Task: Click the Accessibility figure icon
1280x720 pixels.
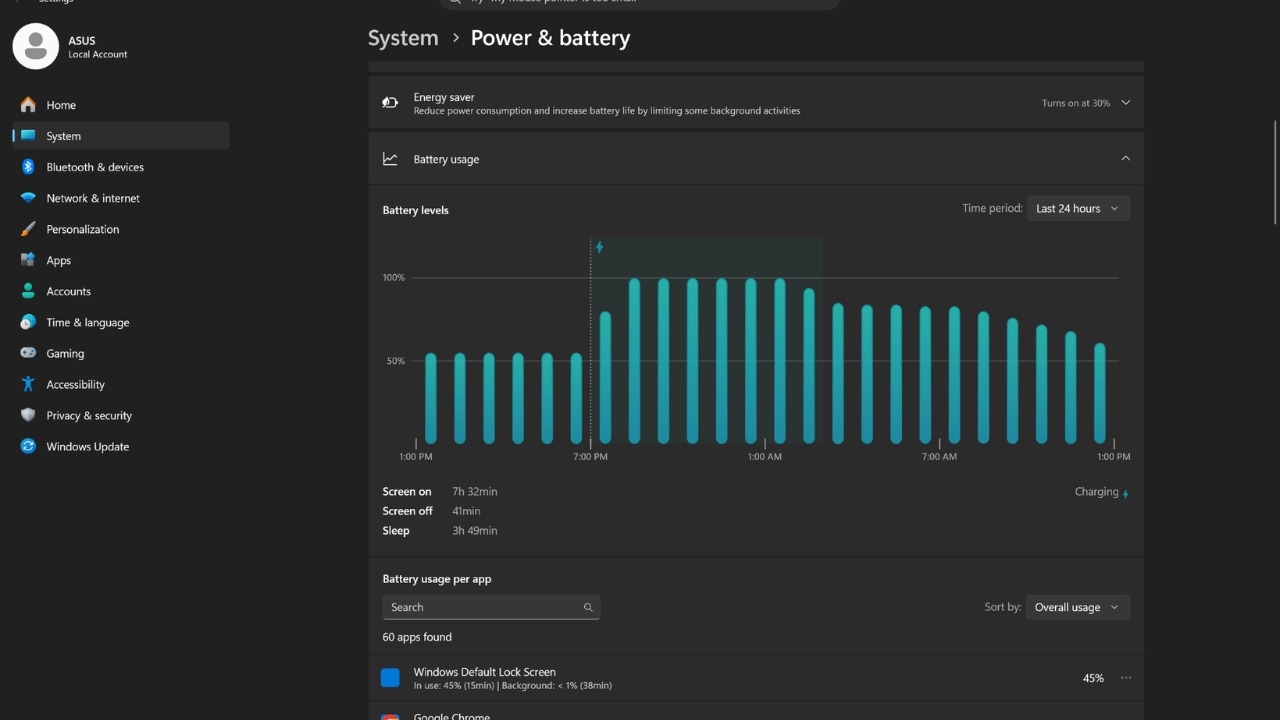Action: point(28,384)
